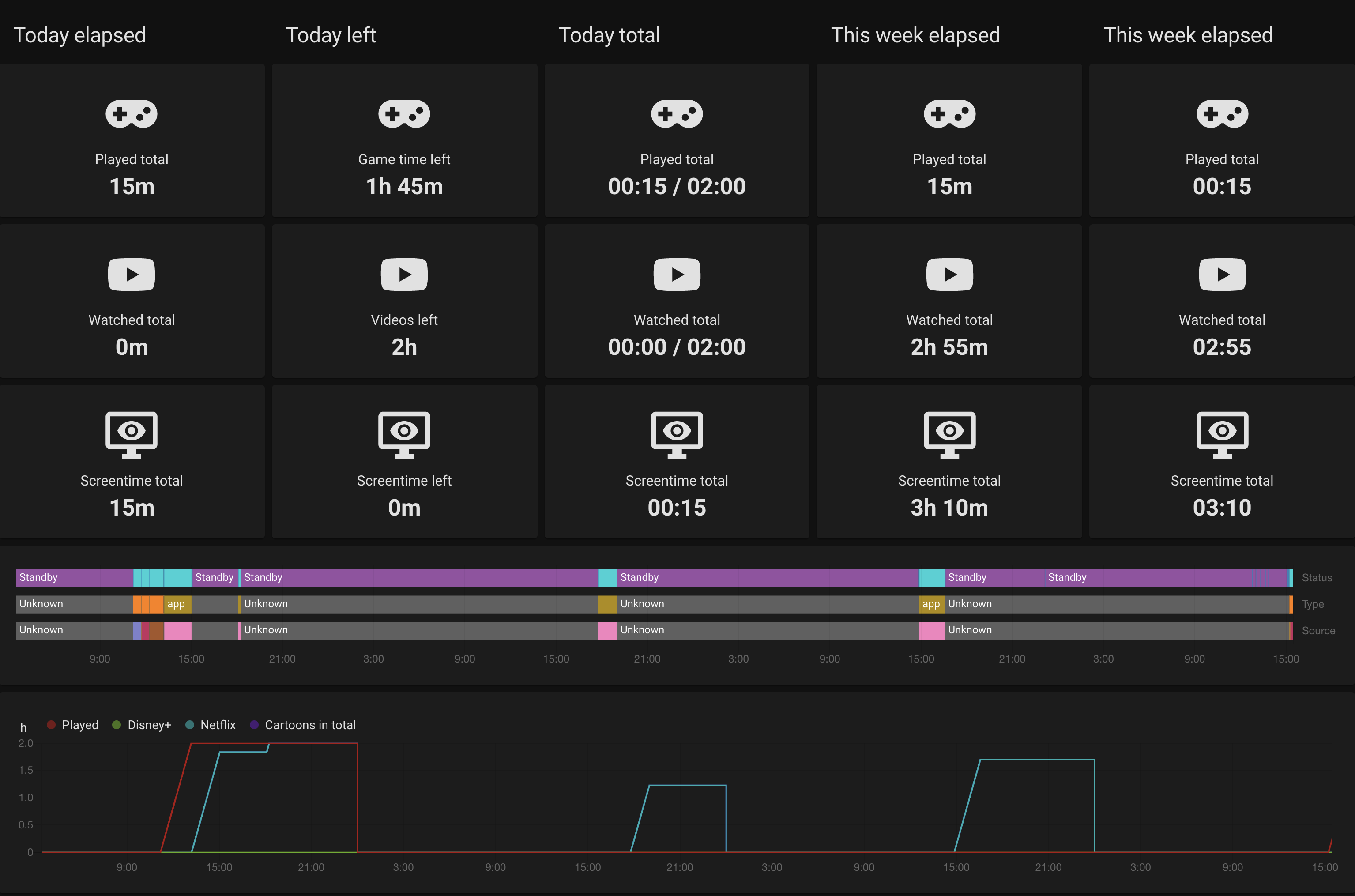Image resolution: width=1355 pixels, height=896 pixels.
Task: Toggle Netflix series in chart legend
Action: coord(211,725)
